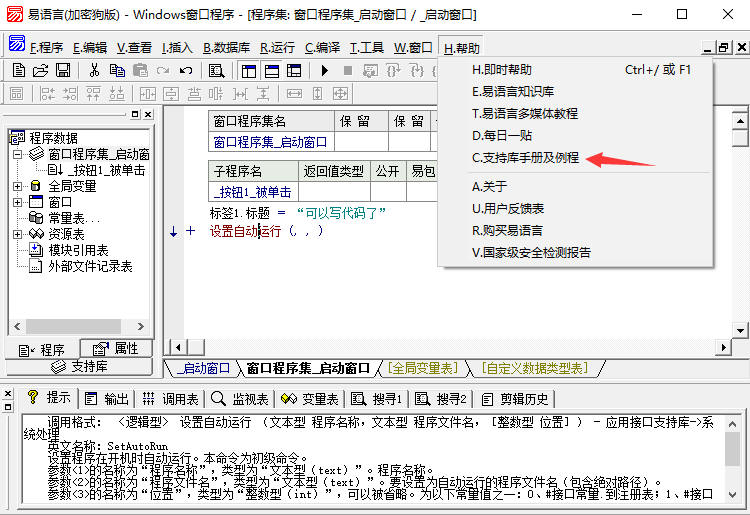750x515 pixels.
Task: Click the hint pane scrollbar down arrow
Action: 732,494
